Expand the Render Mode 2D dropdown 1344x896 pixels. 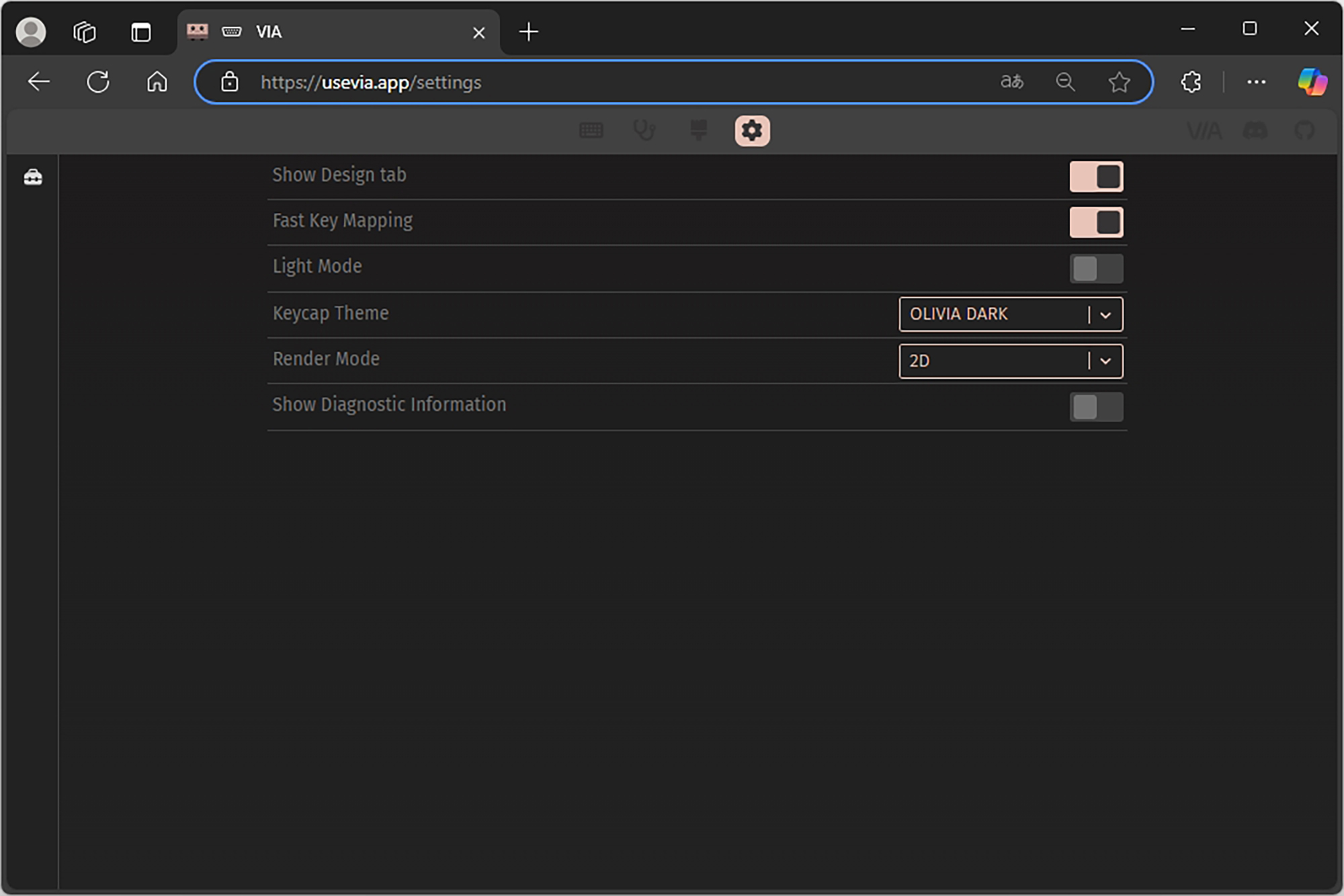click(x=1010, y=361)
